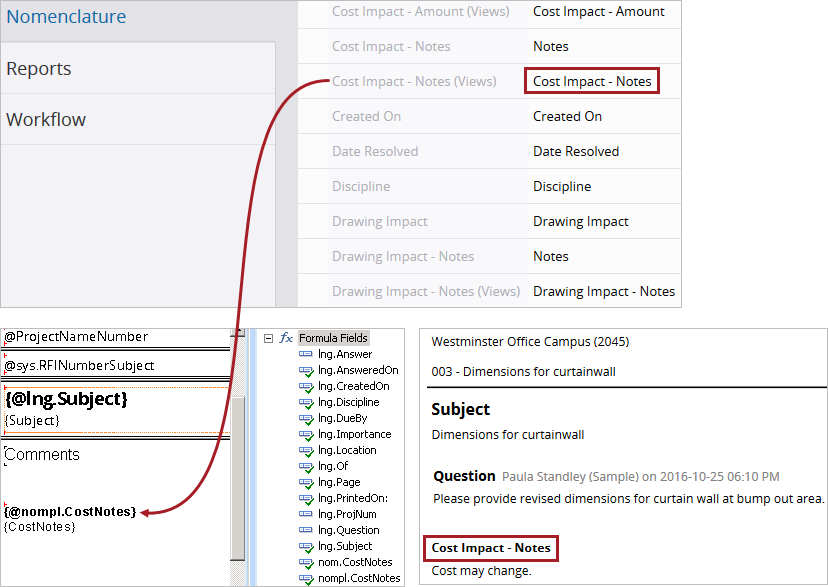This screenshot has width=828, height=587.
Task: Click the lng.Location field icon
Action: pyautogui.click(x=306, y=450)
